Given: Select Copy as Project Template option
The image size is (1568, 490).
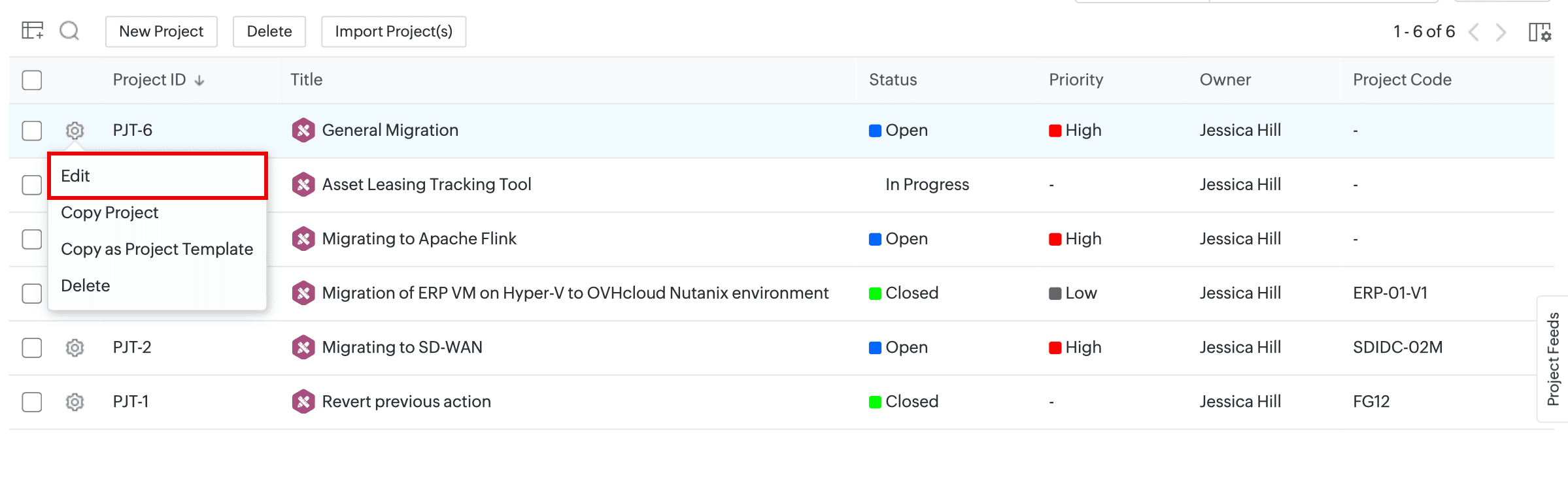Looking at the screenshot, I should pyautogui.click(x=157, y=249).
